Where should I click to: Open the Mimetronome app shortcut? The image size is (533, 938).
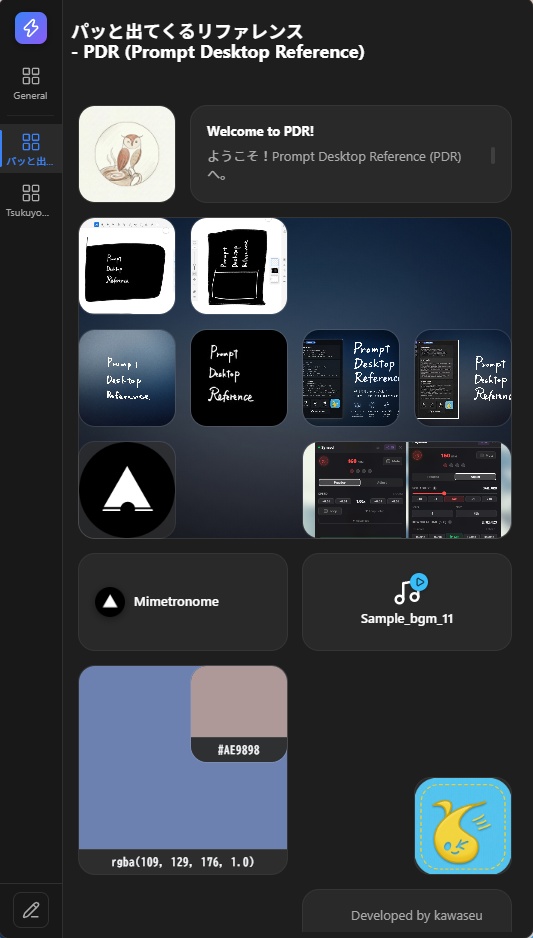[x=183, y=602]
